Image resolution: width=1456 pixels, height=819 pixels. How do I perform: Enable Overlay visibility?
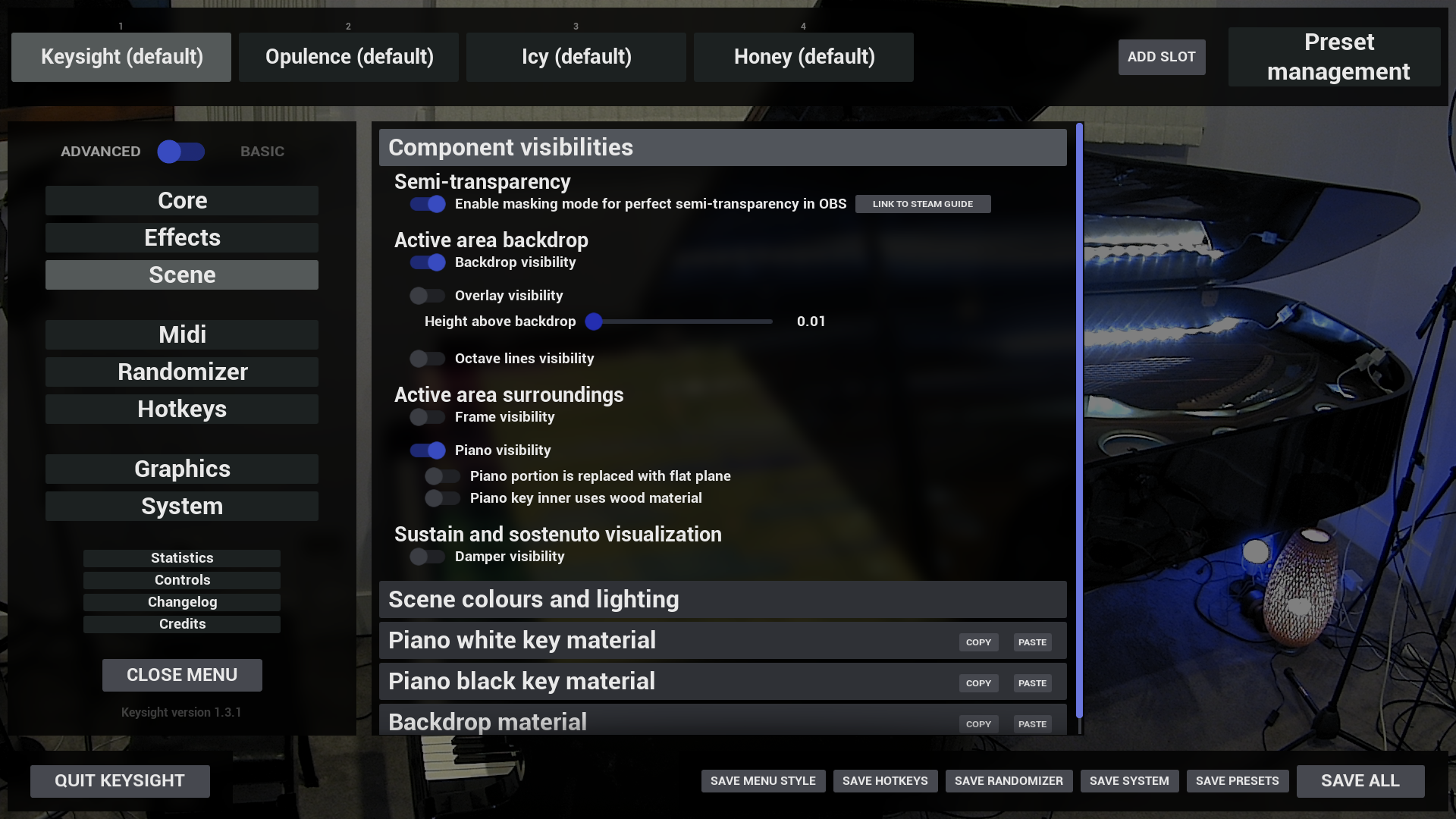click(x=428, y=296)
